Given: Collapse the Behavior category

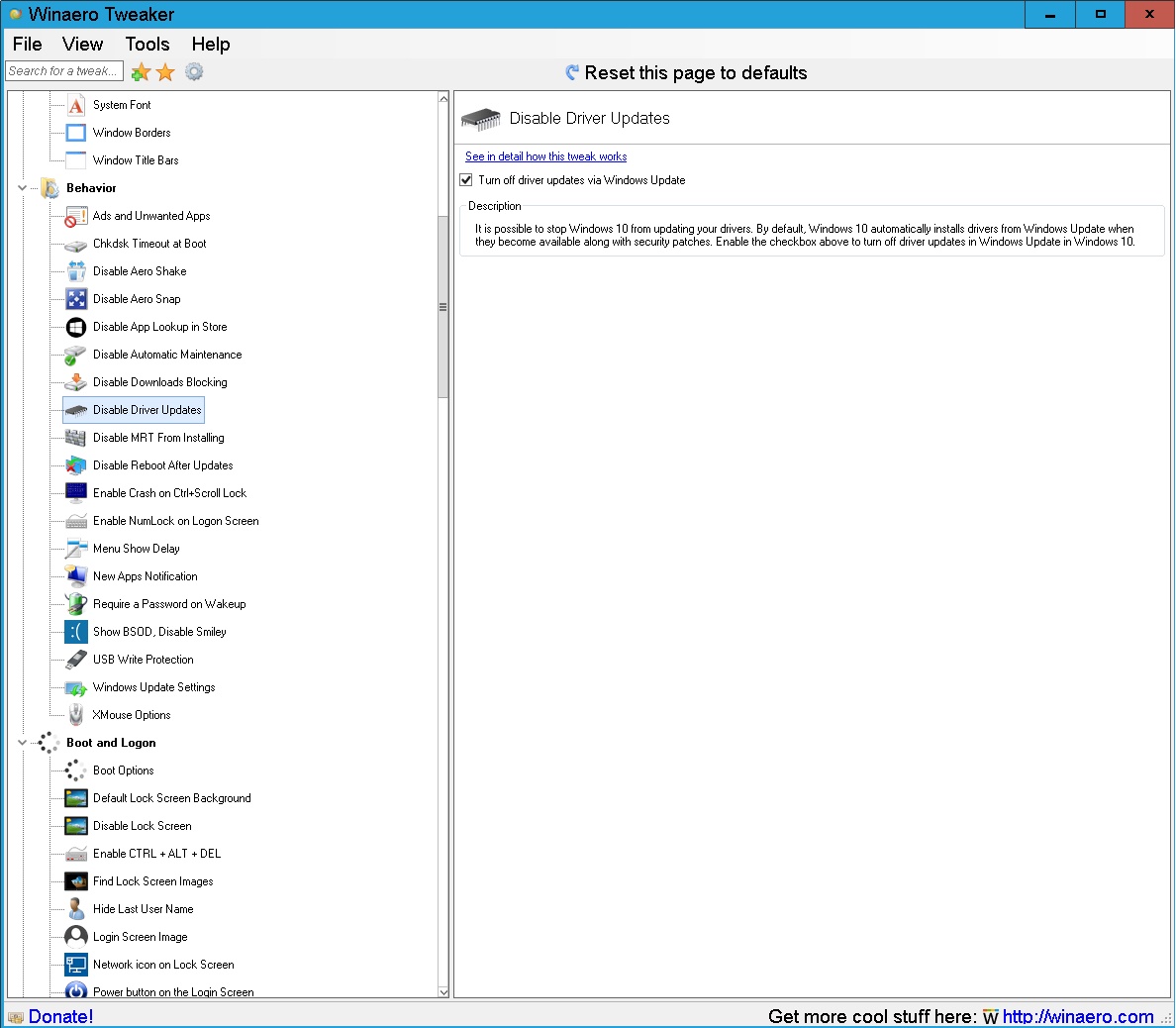Looking at the screenshot, I should coord(23,188).
